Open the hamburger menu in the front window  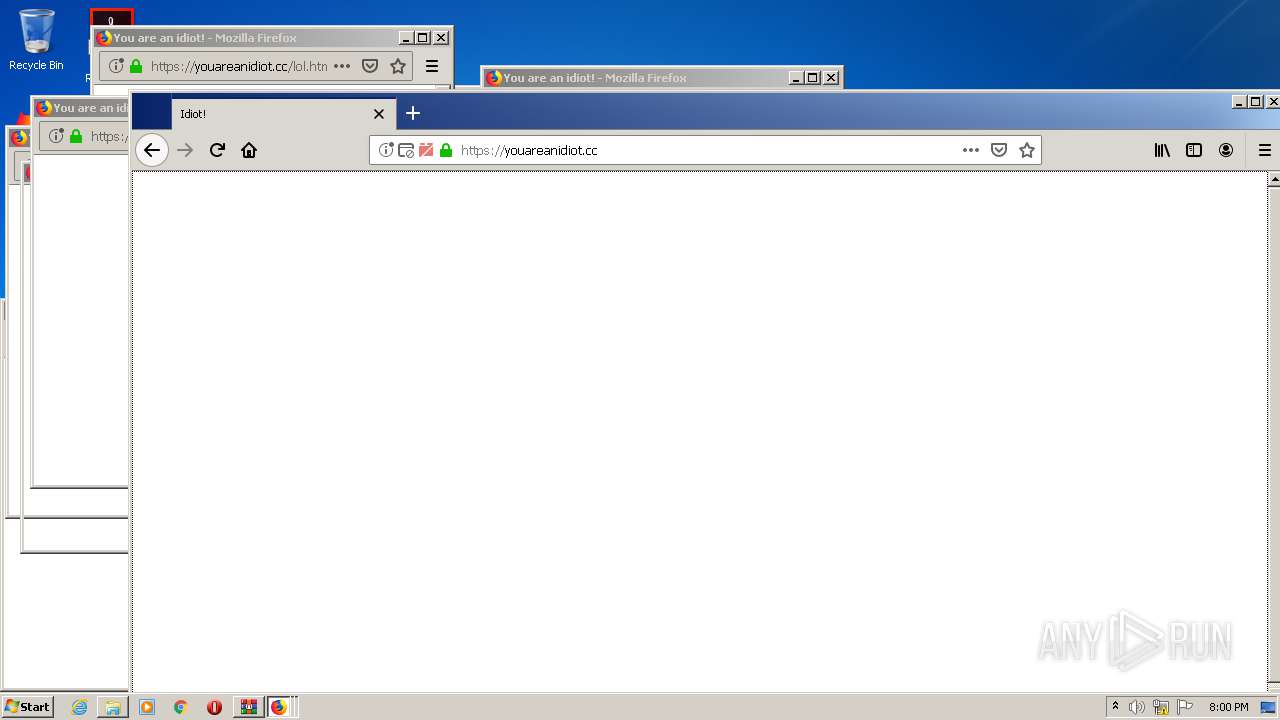coord(1265,150)
